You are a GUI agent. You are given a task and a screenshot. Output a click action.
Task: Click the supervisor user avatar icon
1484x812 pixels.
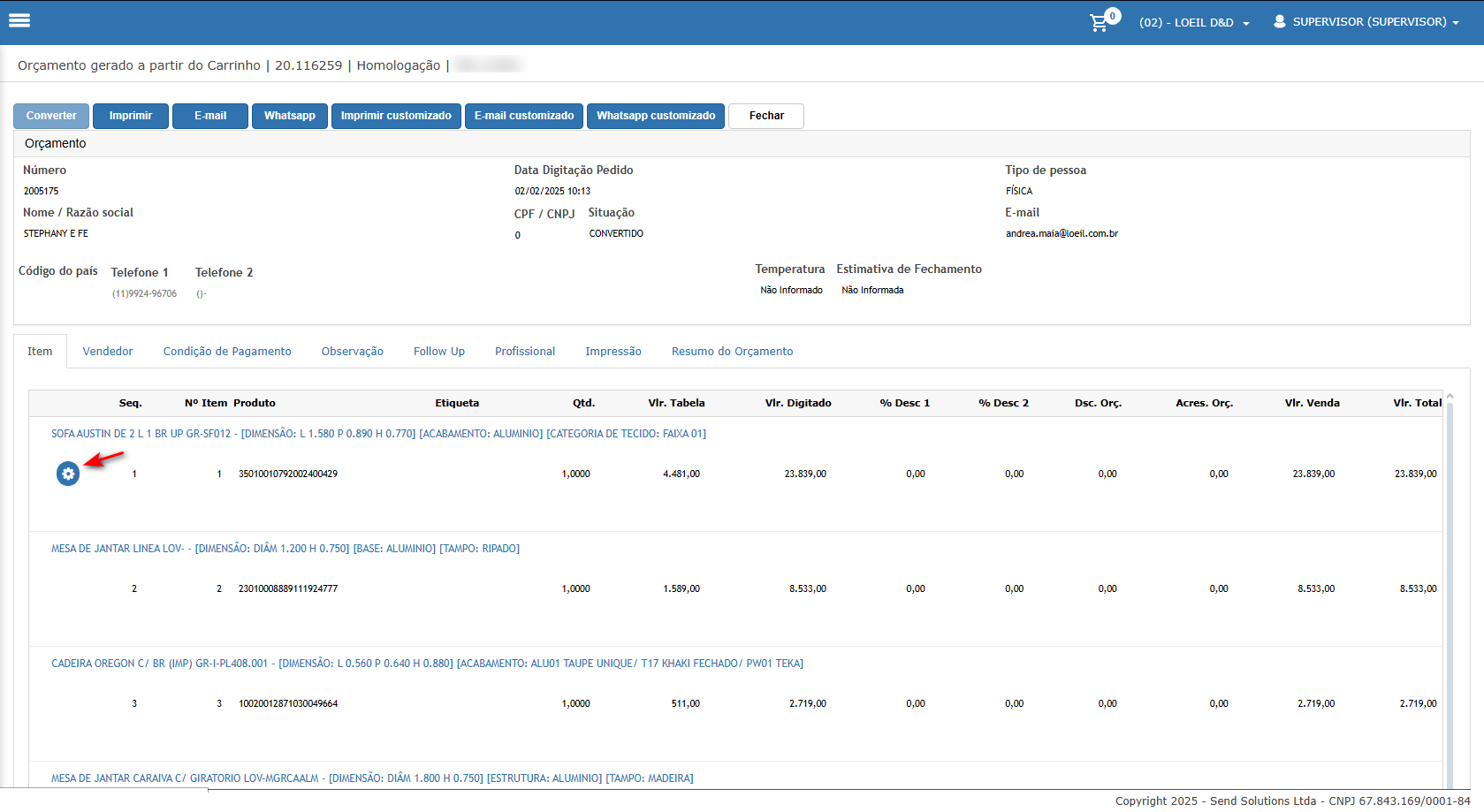click(1279, 21)
